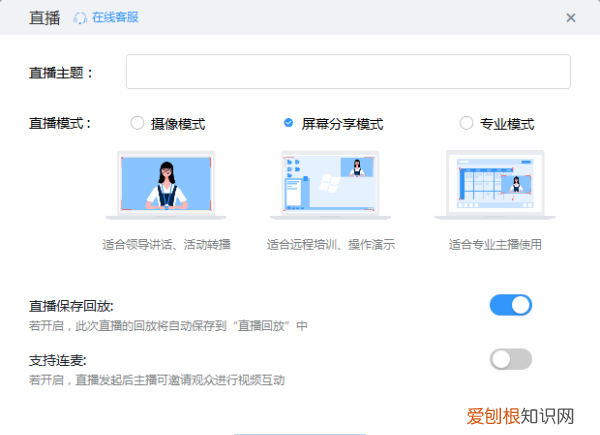Click the 适合领导讲话、活动转播 description

coord(166,244)
